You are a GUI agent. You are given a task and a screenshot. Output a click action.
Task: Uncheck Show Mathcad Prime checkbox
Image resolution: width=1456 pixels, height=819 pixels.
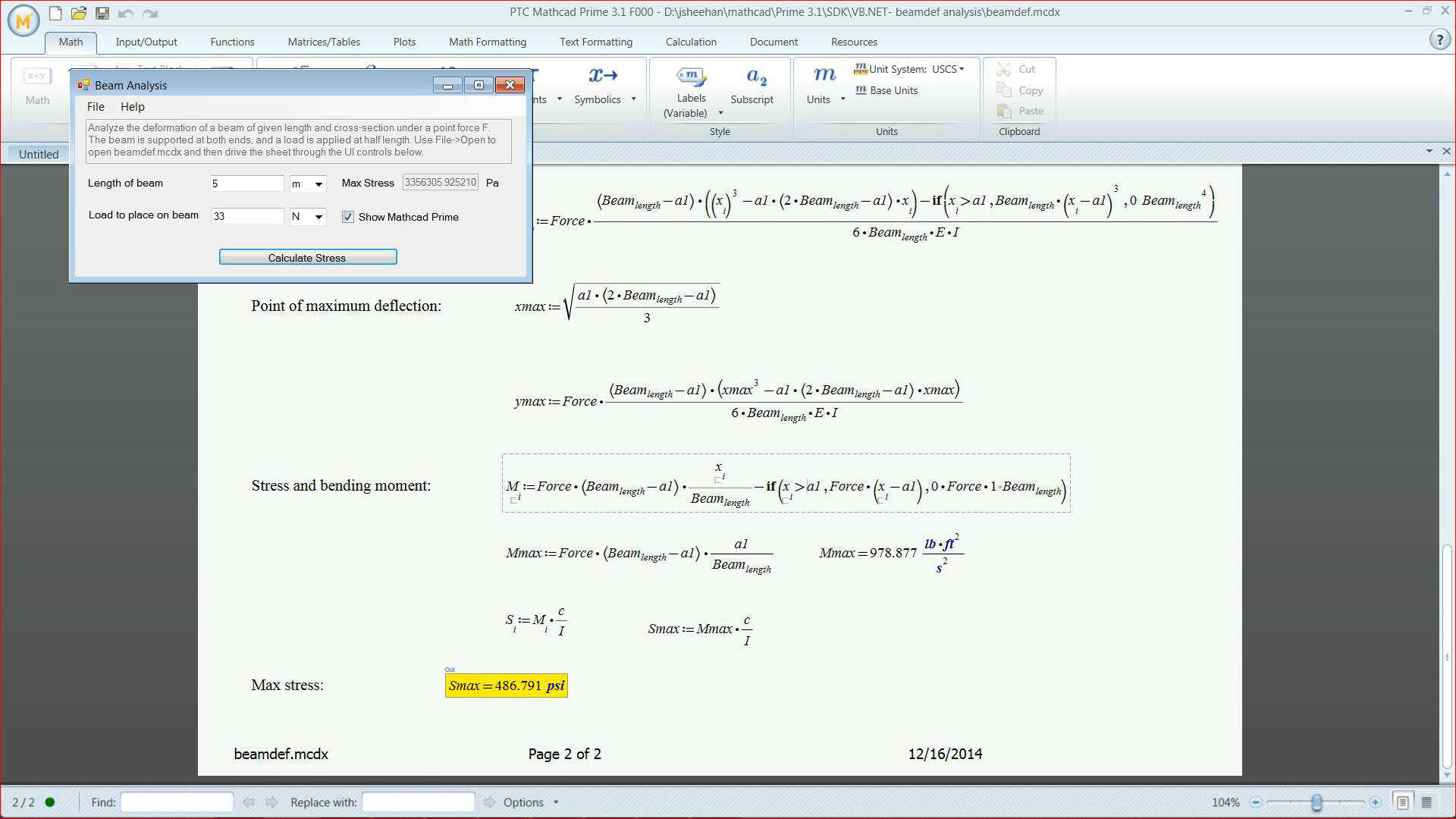pyautogui.click(x=348, y=217)
